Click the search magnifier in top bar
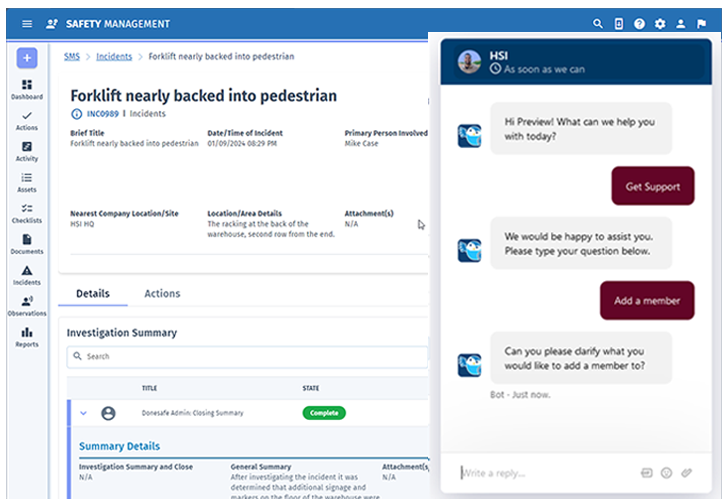Viewport: 724px width, 499px height. (x=598, y=24)
